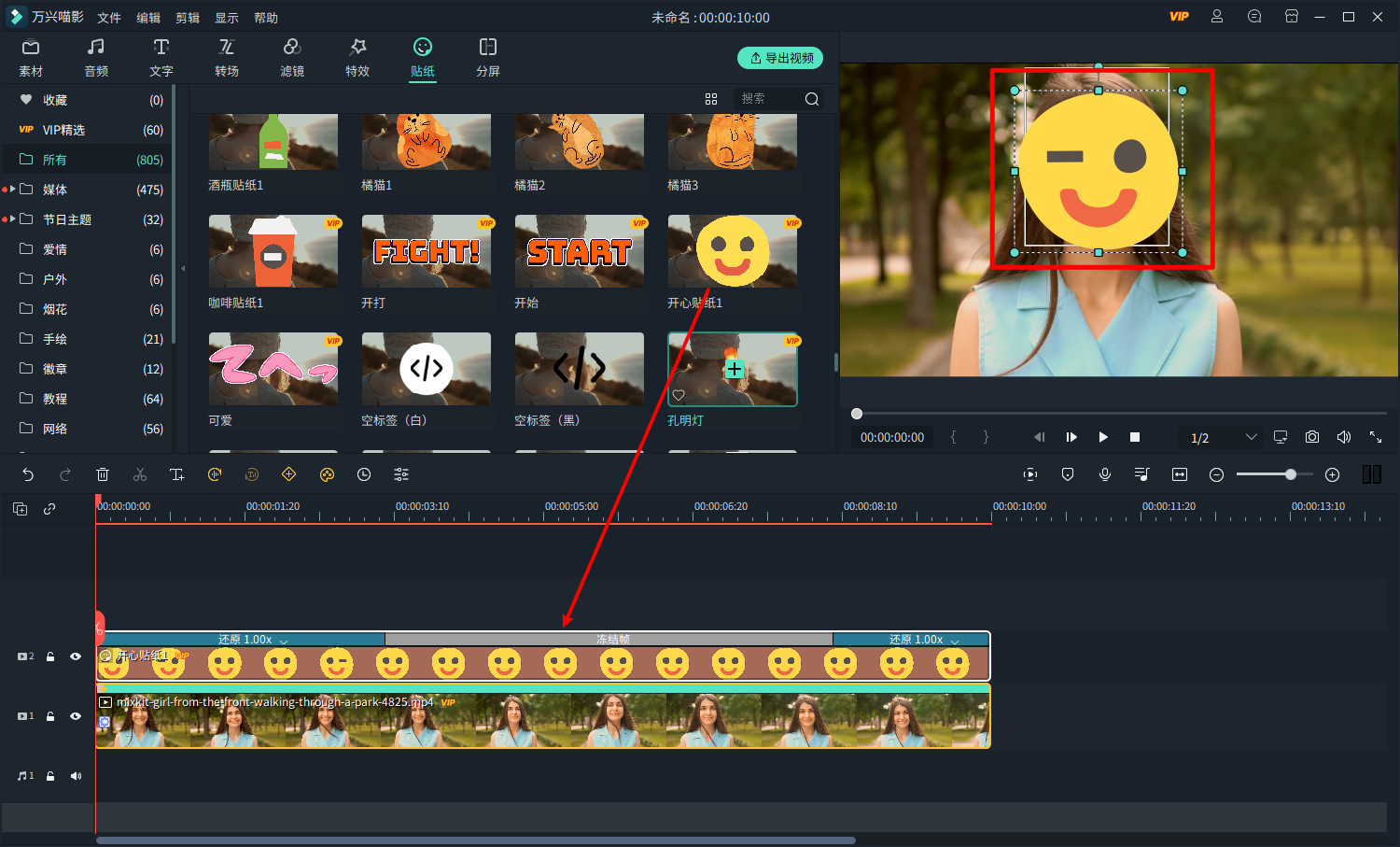Image resolution: width=1400 pixels, height=847 pixels.
Task: Click the delete trash icon in timeline toolbar
Action: point(103,475)
